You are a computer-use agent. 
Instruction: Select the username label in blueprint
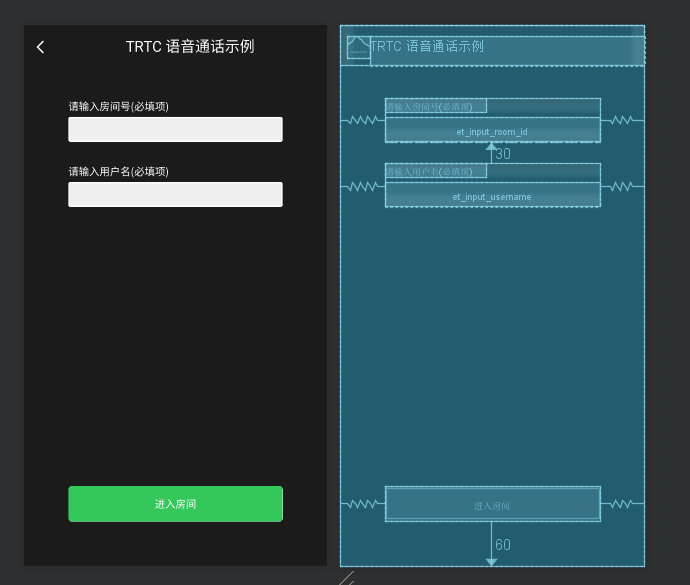tap(436, 171)
